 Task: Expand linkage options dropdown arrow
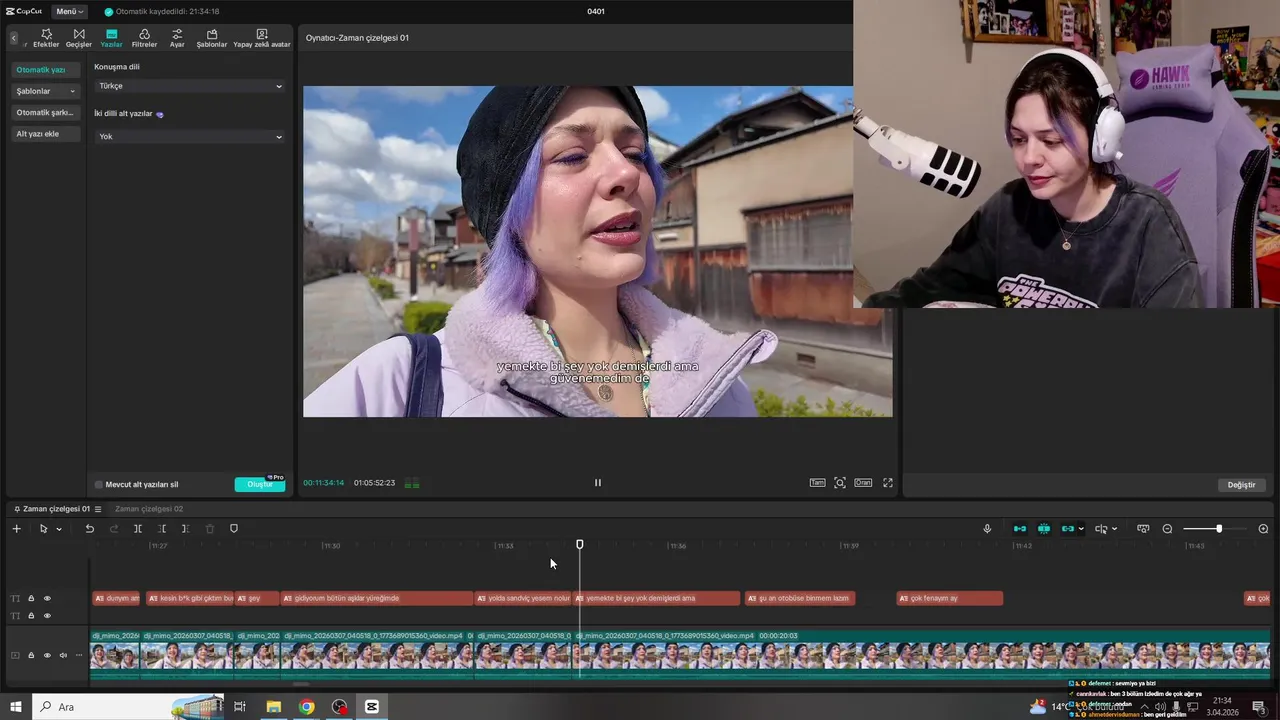coord(1081,529)
